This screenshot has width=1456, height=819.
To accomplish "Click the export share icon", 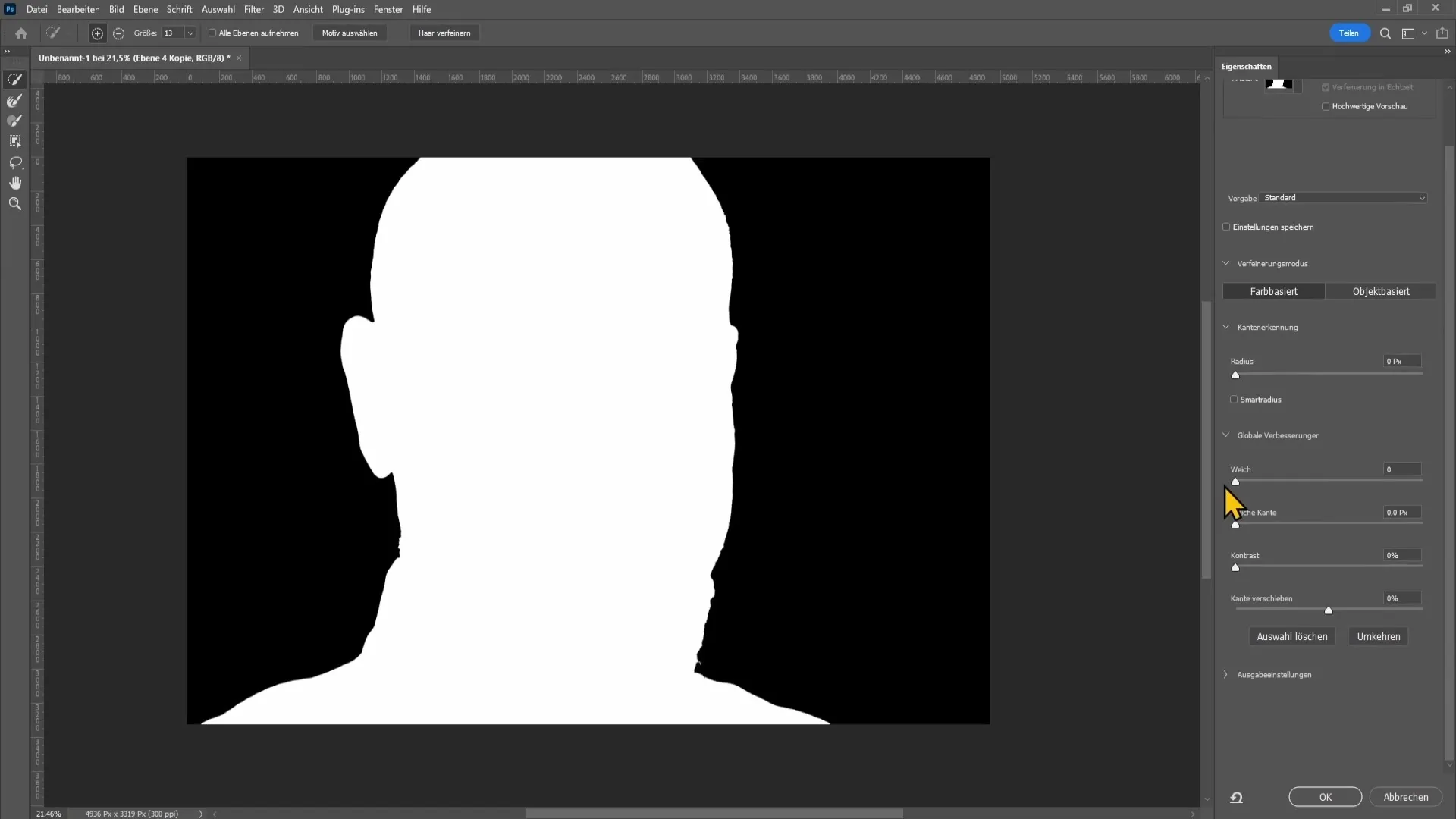I will click(1442, 33).
